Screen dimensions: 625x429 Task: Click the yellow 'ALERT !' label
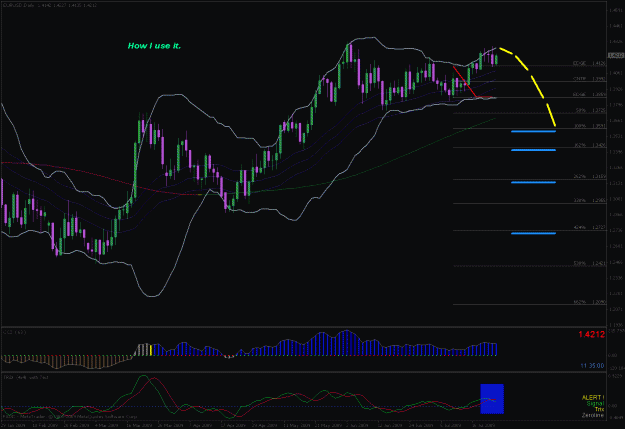(x=593, y=398)
